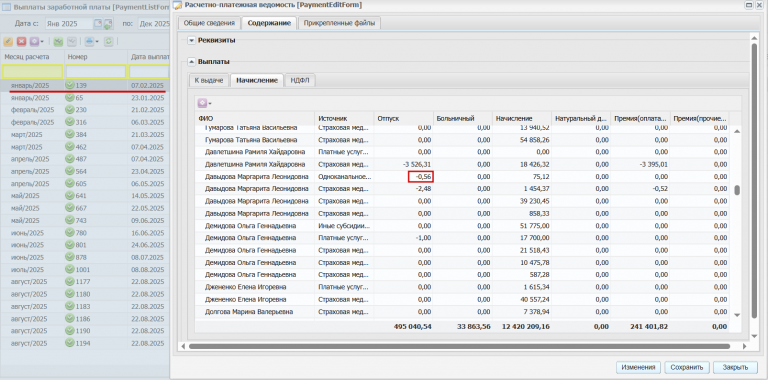The image size is (768, 380).
Task: Select the Содержание tab
Action: 269,23
